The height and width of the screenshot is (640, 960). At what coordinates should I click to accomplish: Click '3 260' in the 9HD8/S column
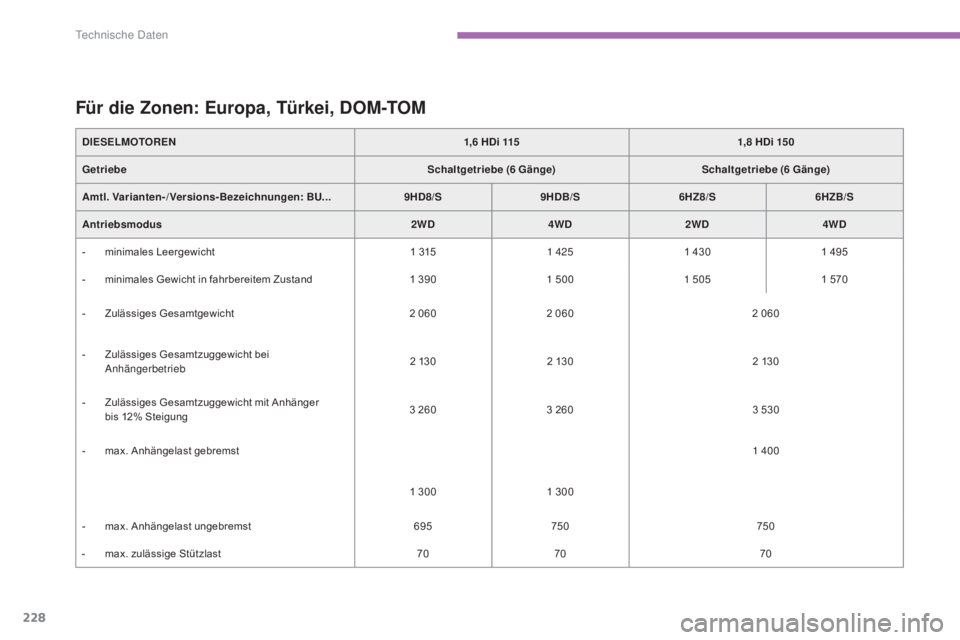pos(423,410)
